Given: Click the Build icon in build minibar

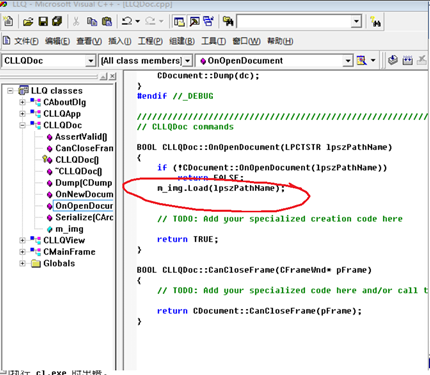Looking at the screenshot, I should [x=408, y=60].
